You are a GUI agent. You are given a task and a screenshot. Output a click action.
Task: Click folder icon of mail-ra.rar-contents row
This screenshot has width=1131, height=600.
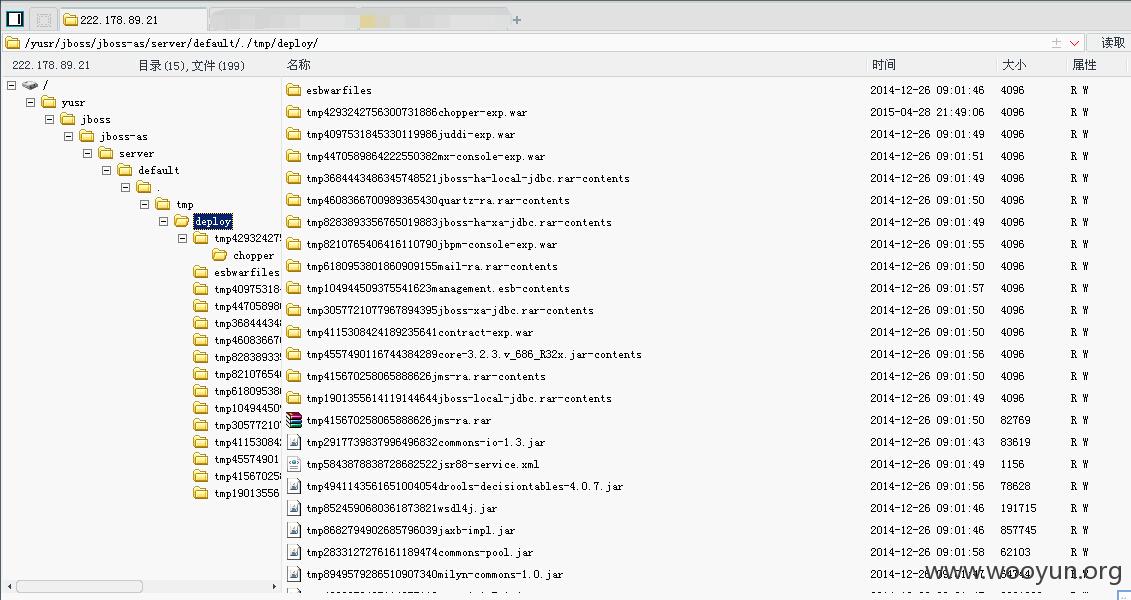point(294,266)
